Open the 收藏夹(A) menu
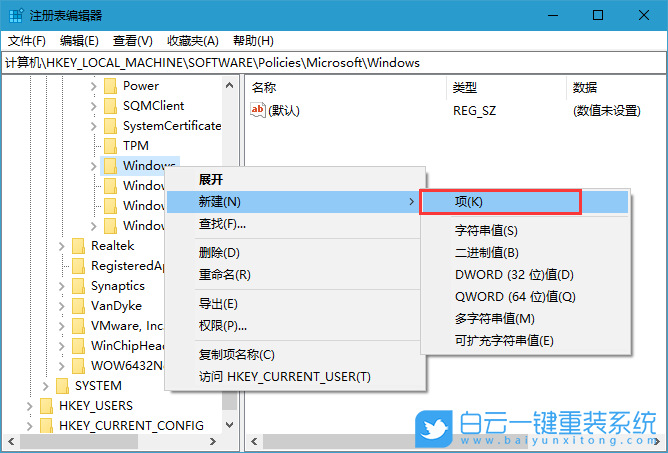The image size is (668, 453). pos(193,41)
